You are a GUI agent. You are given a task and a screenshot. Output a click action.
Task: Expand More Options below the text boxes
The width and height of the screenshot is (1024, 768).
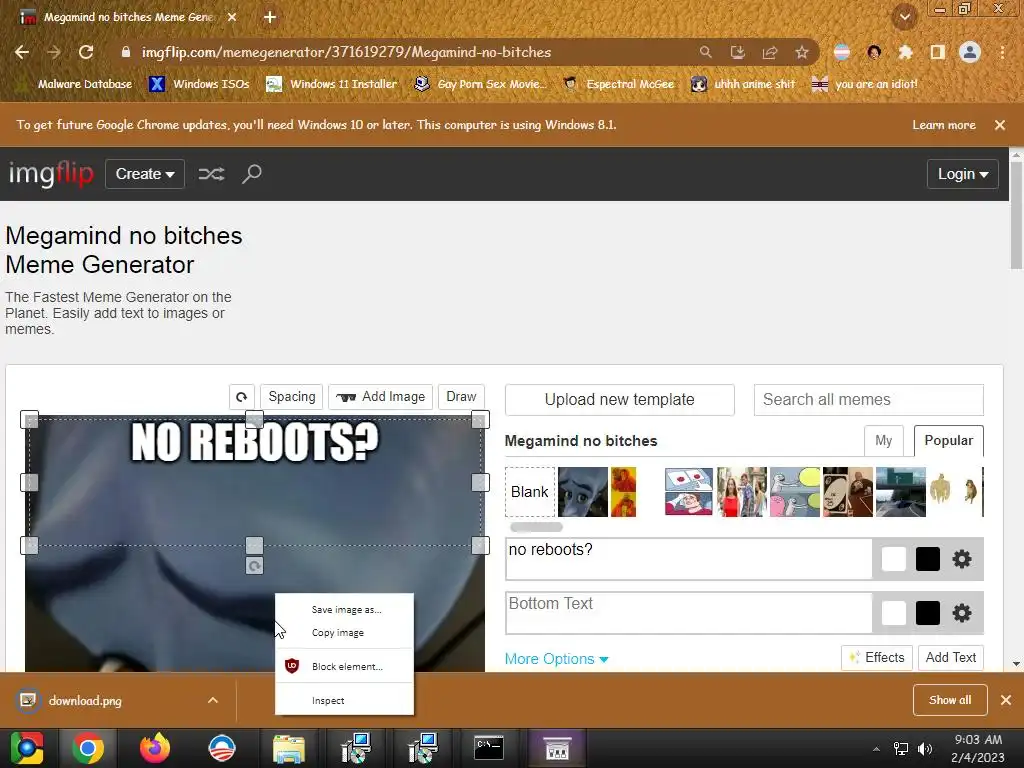[x=556, y=659]
